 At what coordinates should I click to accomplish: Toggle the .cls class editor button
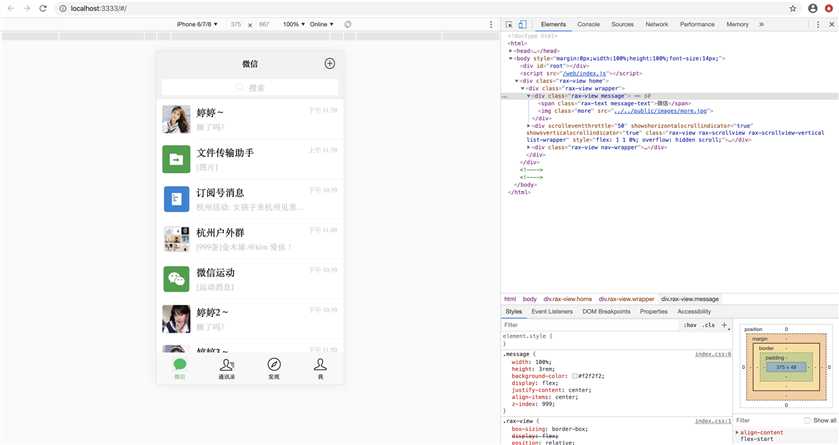[709, 325]
